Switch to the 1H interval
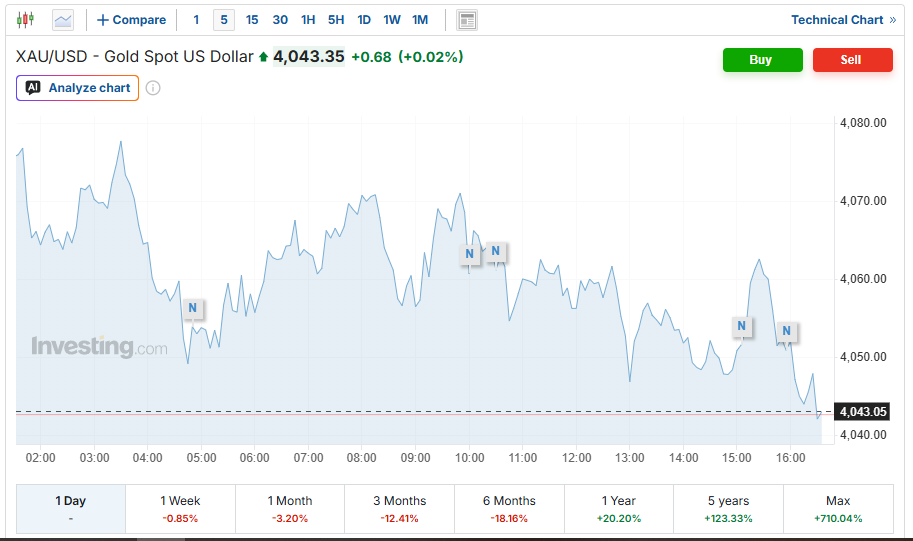Image resolution: width=913 pixels, height=541 pixels. point(308,20)
